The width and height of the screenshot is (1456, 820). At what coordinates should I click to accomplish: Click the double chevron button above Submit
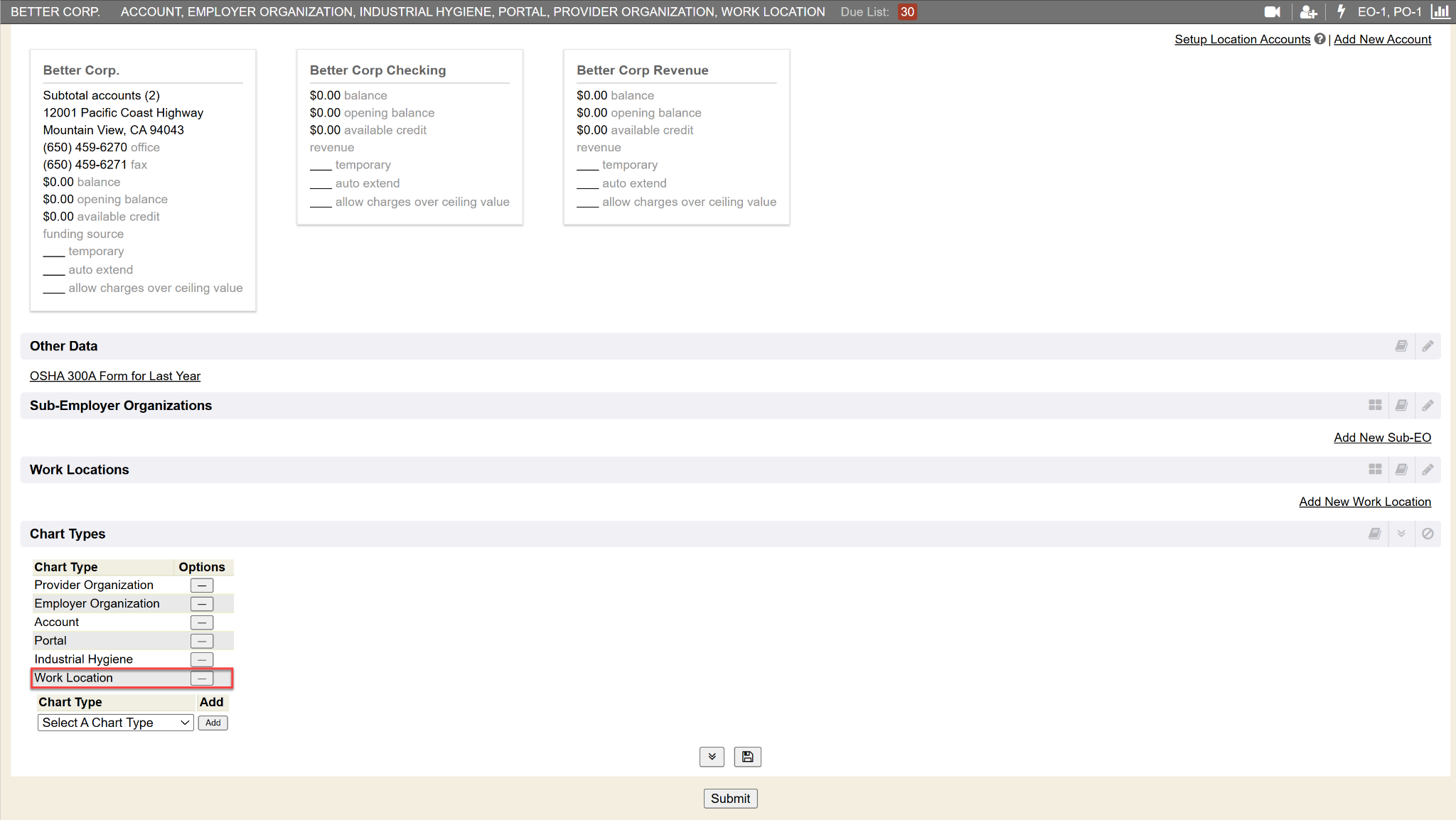point(712,757)
